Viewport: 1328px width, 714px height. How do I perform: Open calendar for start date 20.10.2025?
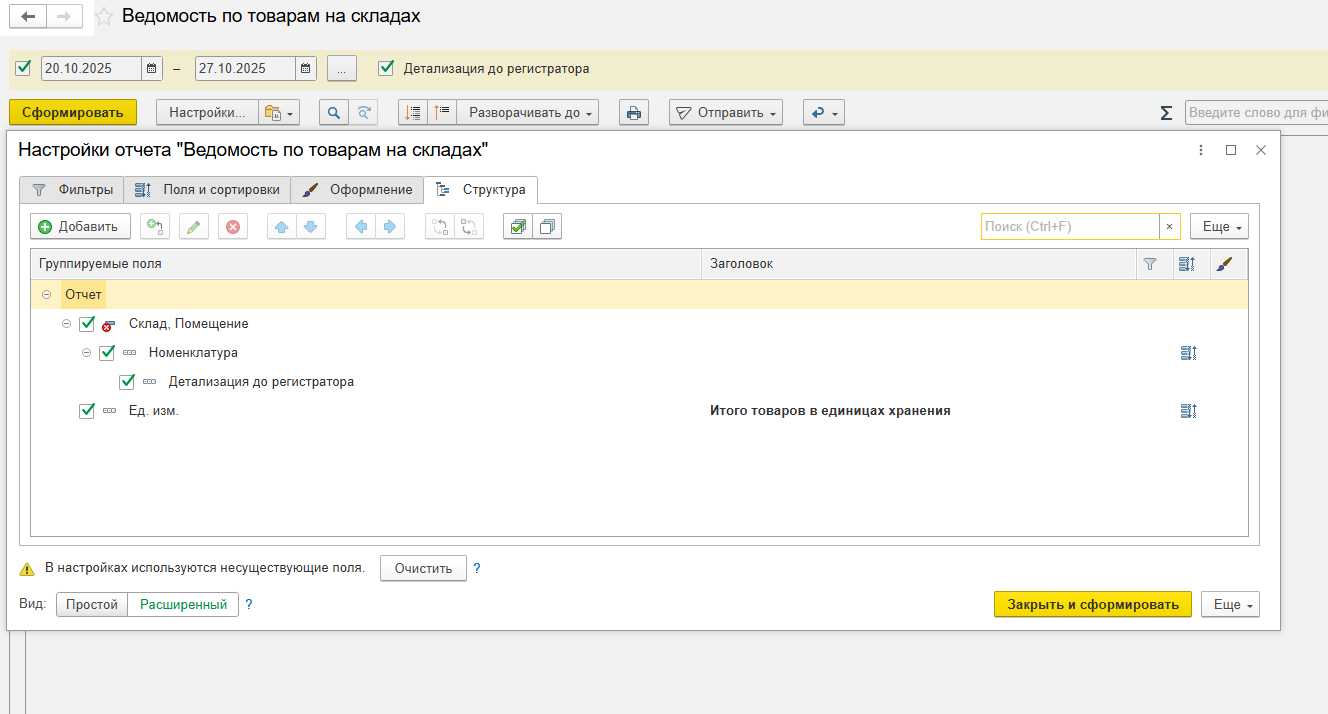[x=152, y=69]
